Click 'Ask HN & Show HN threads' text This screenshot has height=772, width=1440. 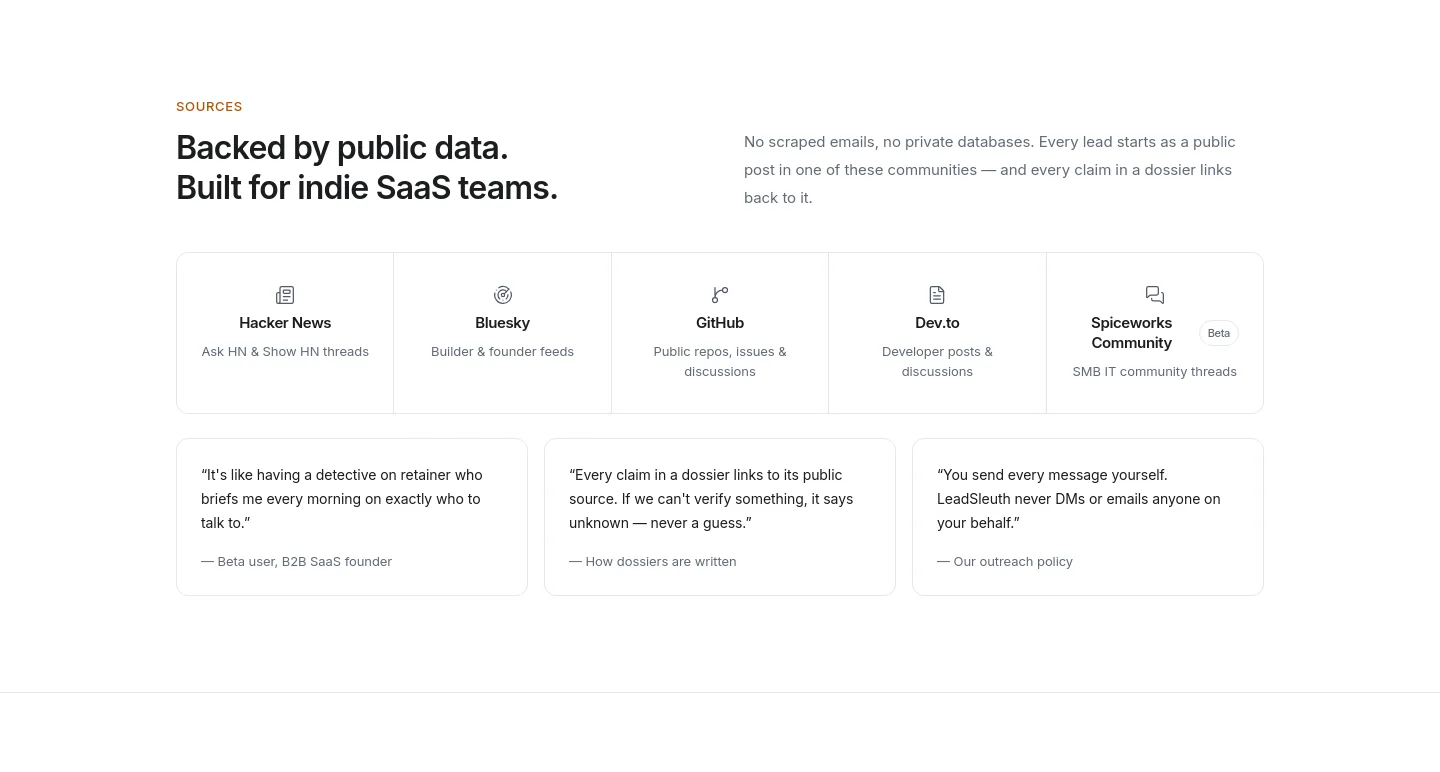pyautogui.click(x=285, y=352)
